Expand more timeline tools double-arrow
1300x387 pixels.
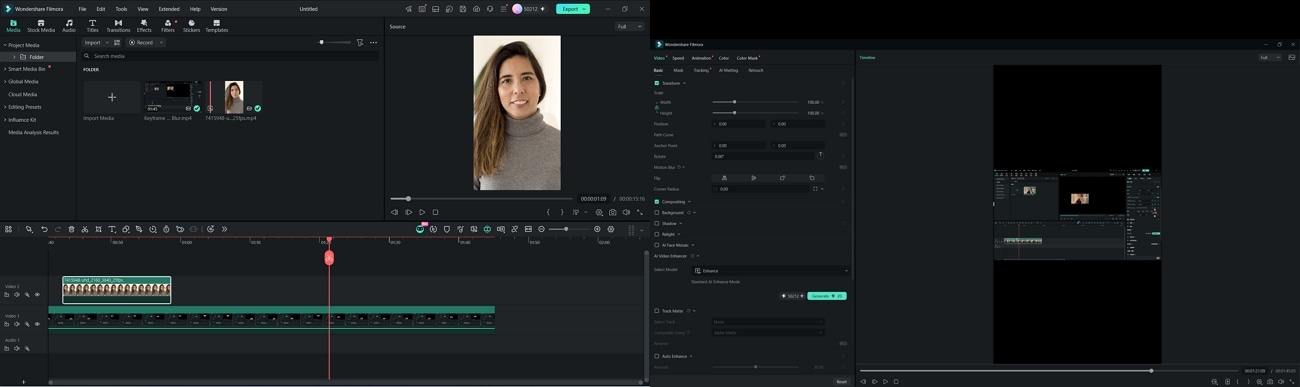224,229
